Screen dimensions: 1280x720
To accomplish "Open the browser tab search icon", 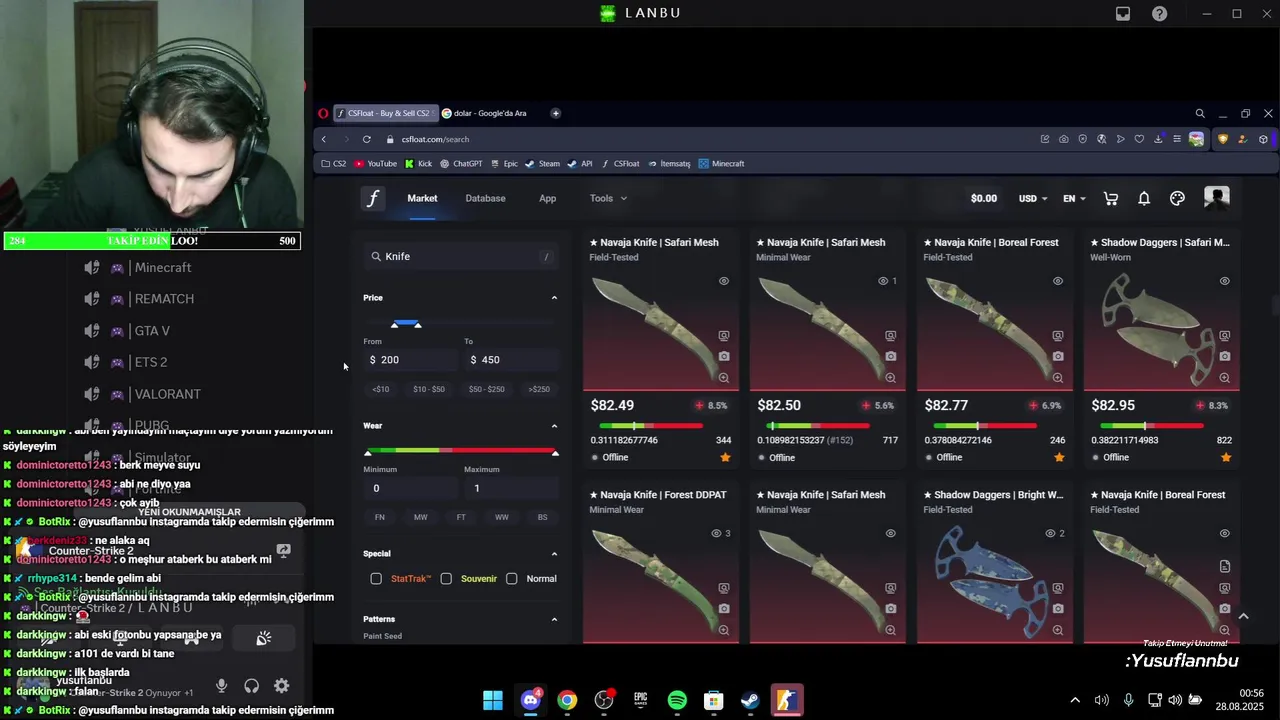I will pyautogui.click(x=1200, y=113).
